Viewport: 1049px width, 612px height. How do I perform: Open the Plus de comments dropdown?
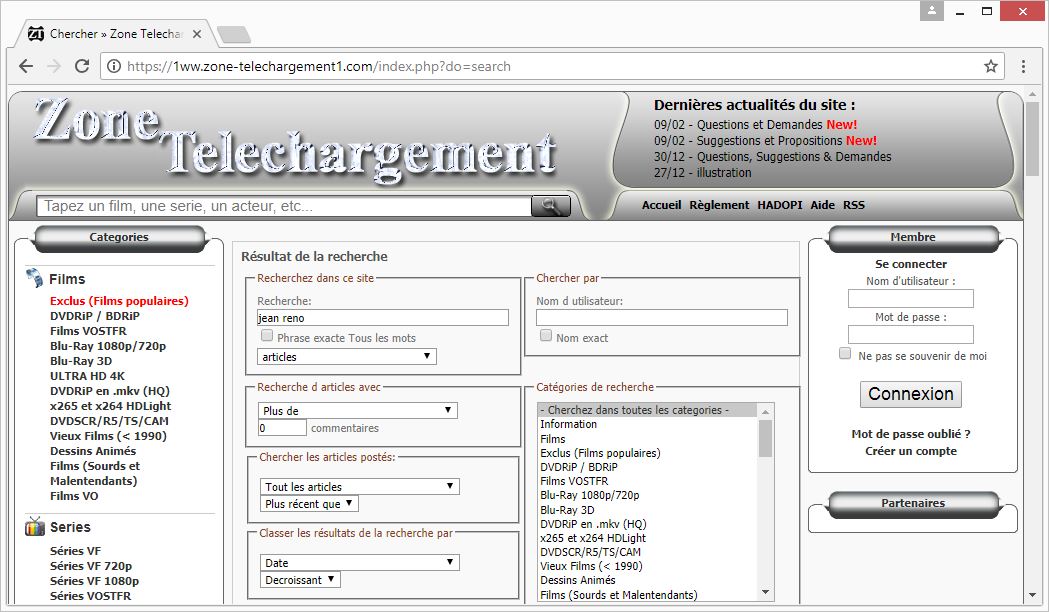[x=358, y=410]
